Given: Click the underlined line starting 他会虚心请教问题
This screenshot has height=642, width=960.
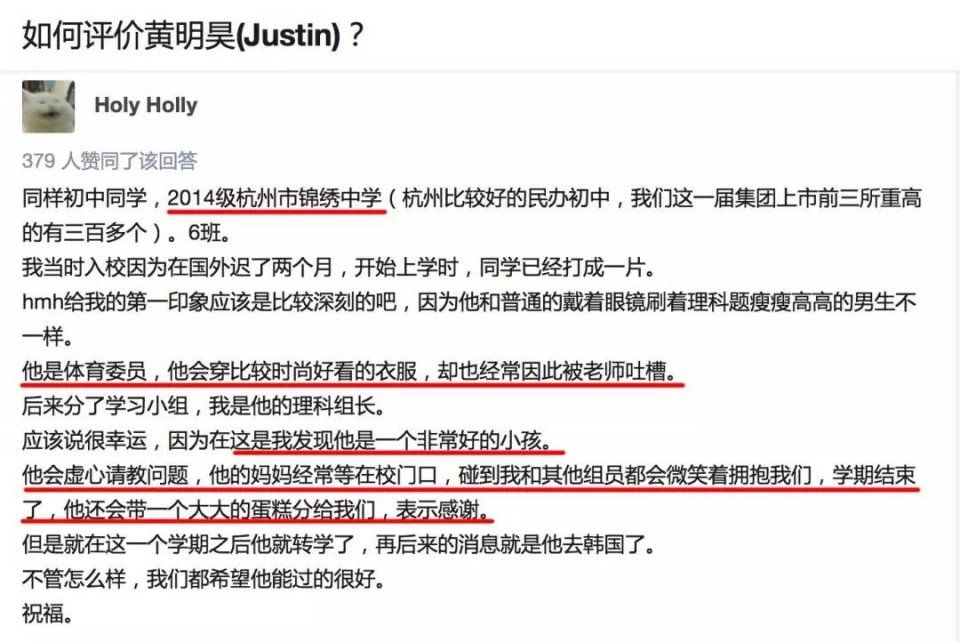Looking at the screenshot, I should 469,475.
